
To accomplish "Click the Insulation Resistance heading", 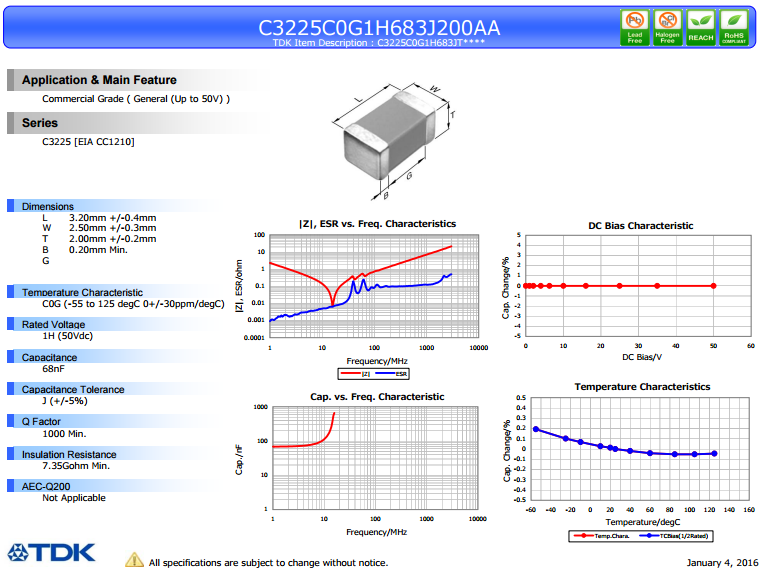I will (69, 454).
